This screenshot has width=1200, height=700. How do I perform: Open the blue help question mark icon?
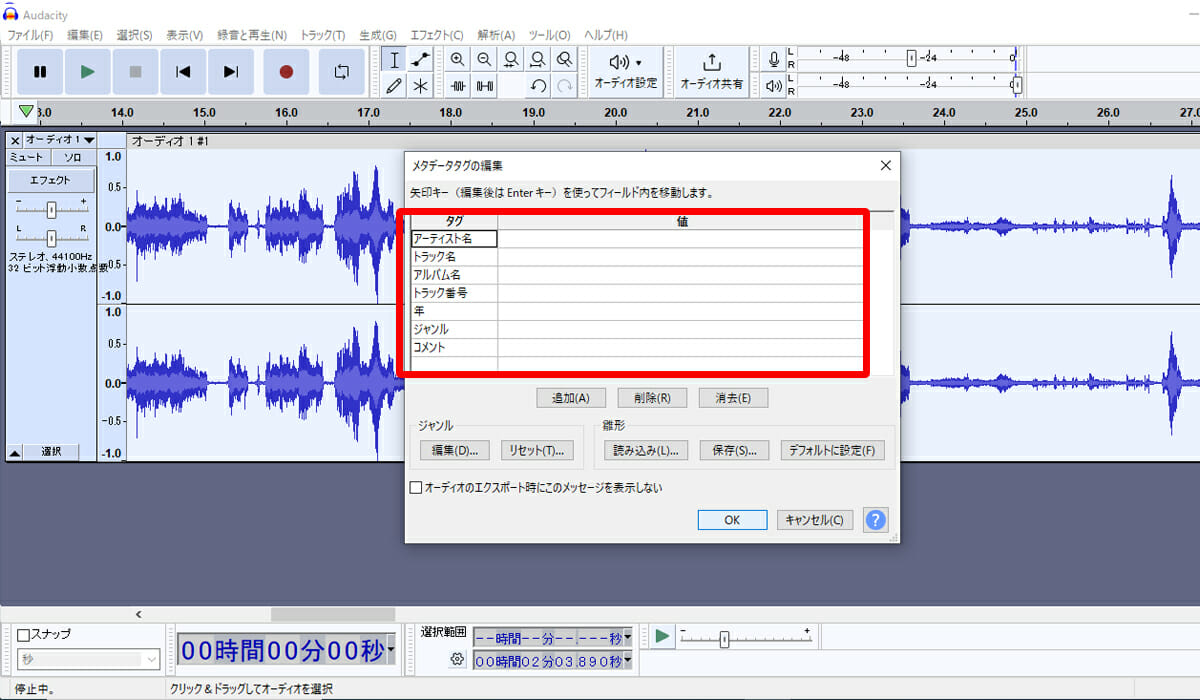point(875,520)
